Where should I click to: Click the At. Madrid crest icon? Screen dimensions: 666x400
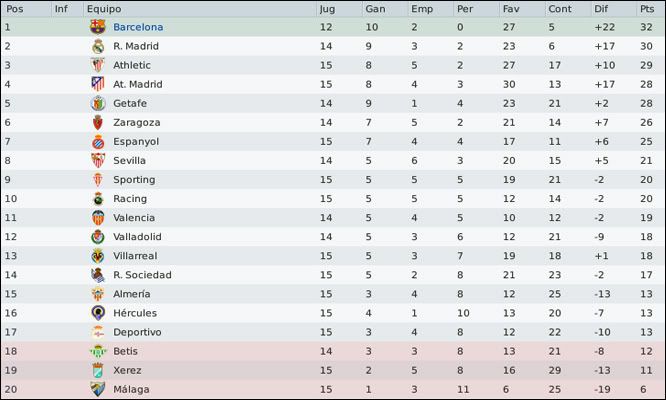[x=98, y=84]
